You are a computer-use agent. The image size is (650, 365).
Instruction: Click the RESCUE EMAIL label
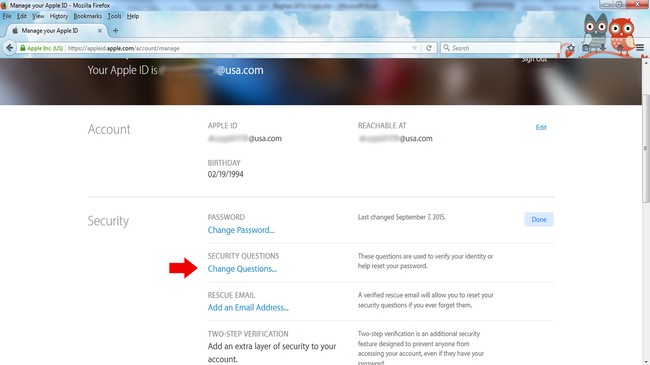pyautogui.click(x=231, y=295)
